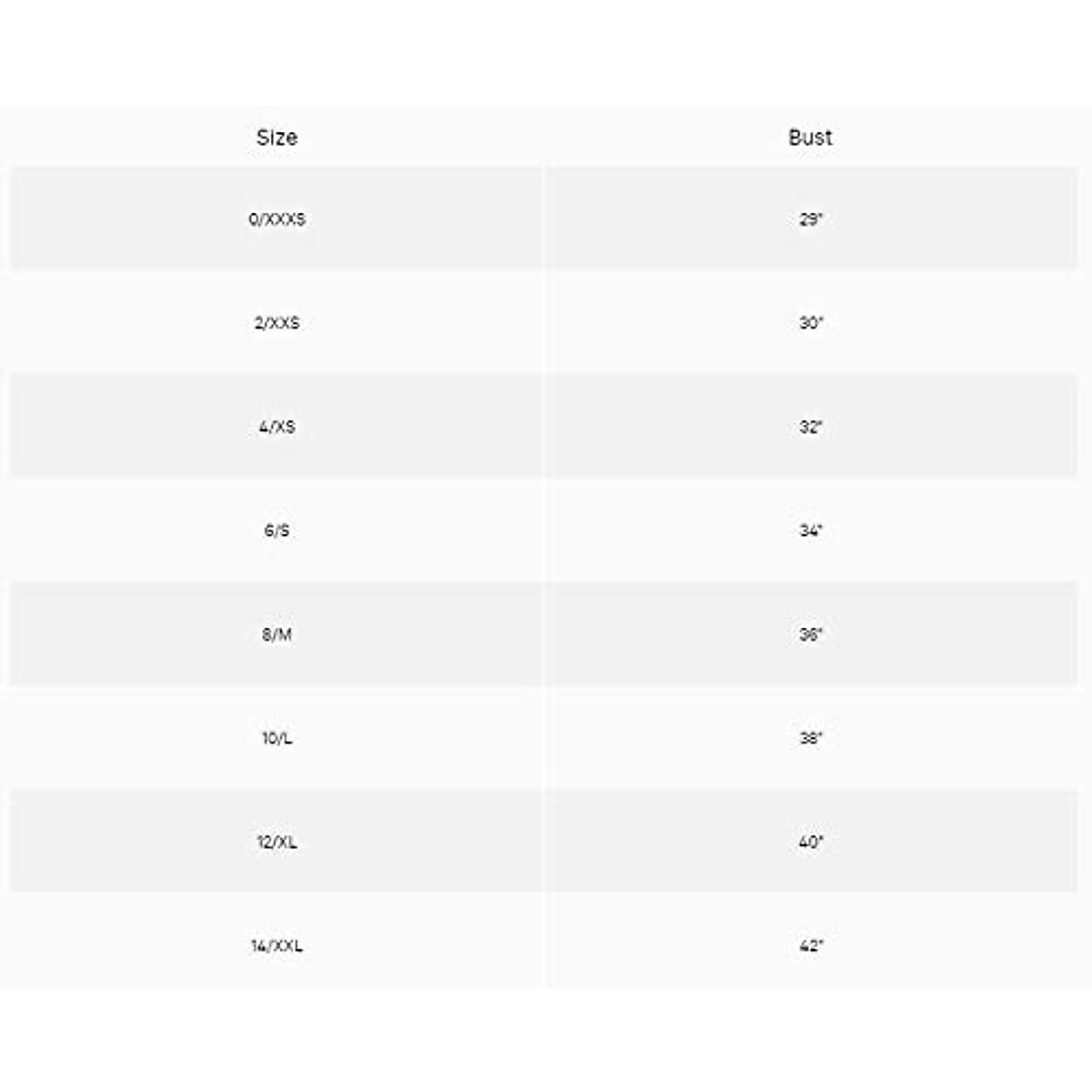Screen dimensions: 1092x1092
Task: Click the 12/XL size cell
Action: 277,842
